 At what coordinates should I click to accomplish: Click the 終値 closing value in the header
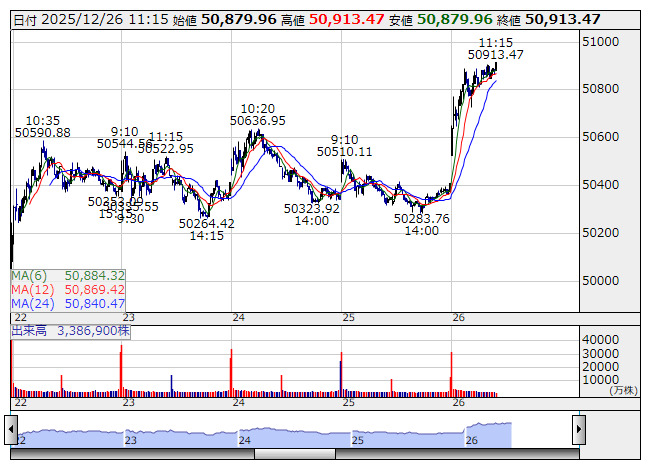(563, 19)
